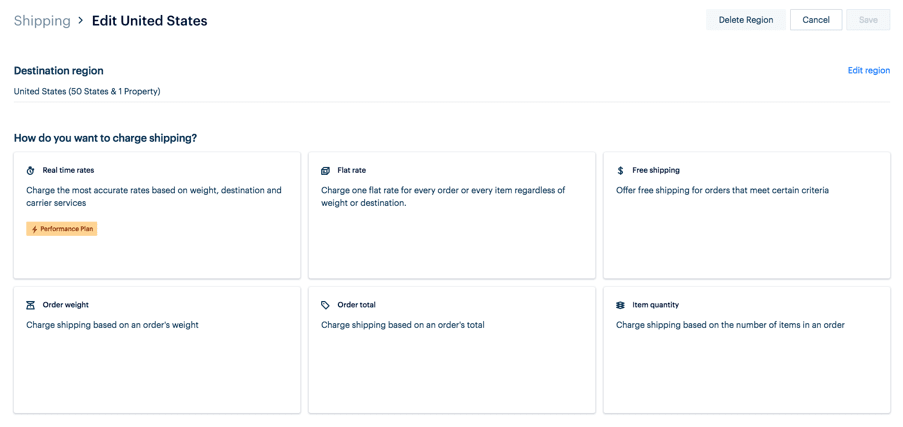Click the Delete Region button
This screenshot has height=427, width=903.
[x=746, y=20]
